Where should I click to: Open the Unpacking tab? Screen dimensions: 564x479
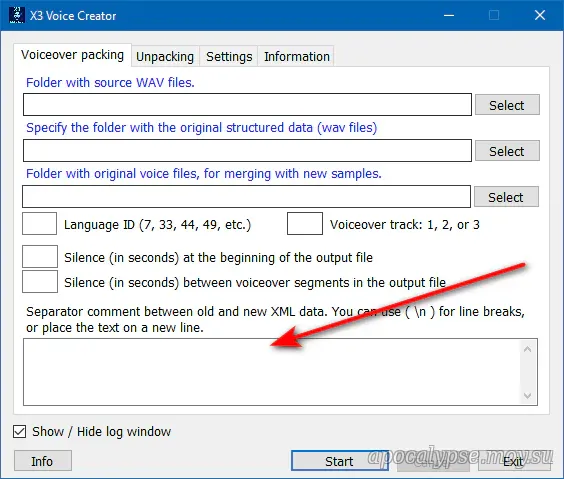coord(165,56)
